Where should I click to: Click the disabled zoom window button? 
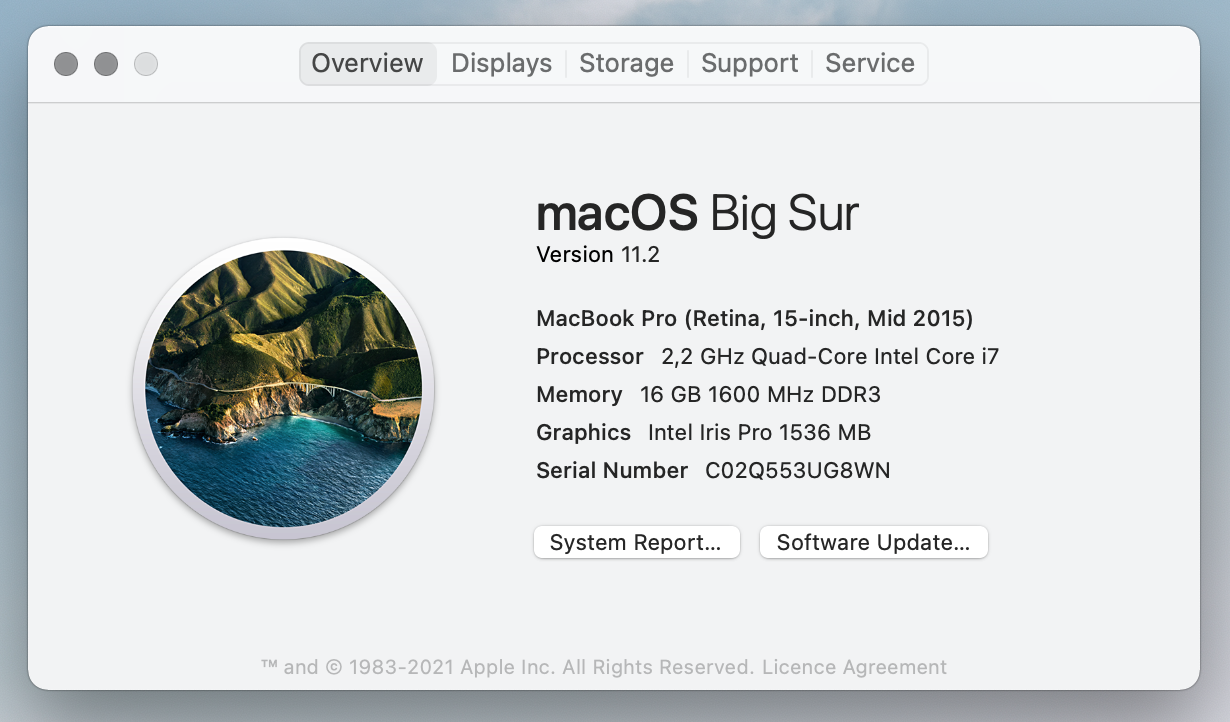[x=146, y=64]
